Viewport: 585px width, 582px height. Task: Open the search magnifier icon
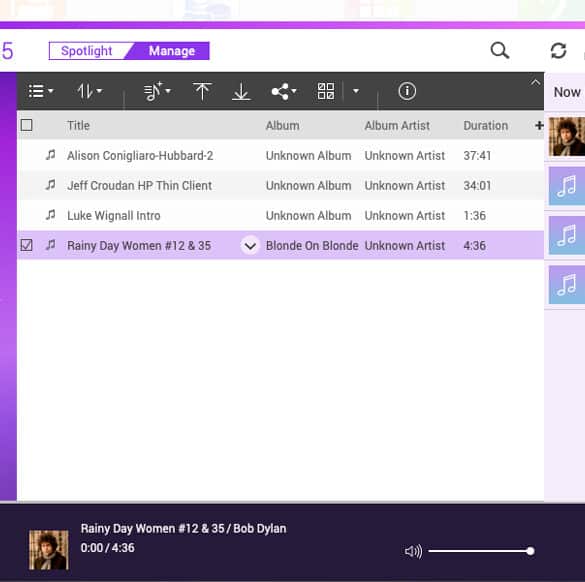[500, 50]
